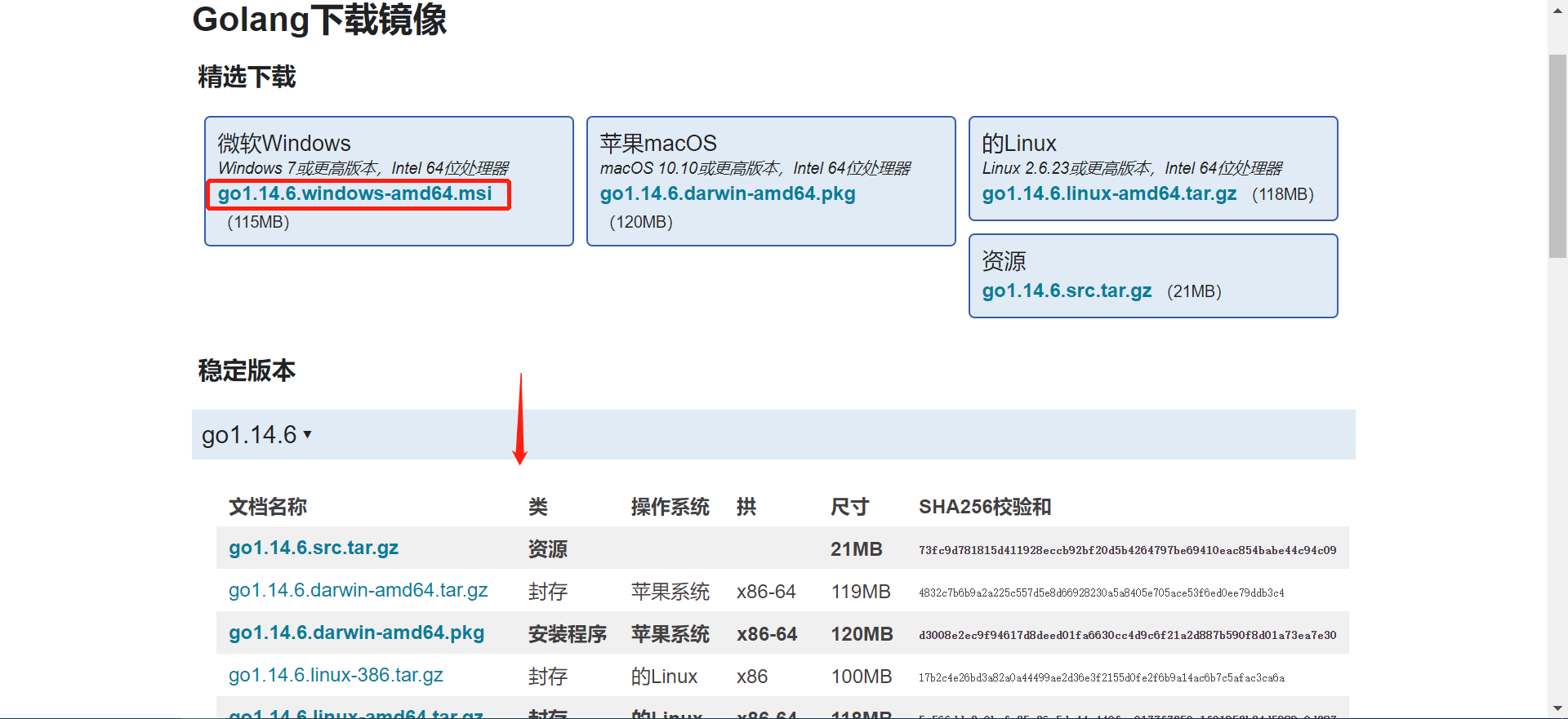This screenshot has height=719, width=1568.
Task: Select the 的Linux box title
Action: [x=1019, y=144]
